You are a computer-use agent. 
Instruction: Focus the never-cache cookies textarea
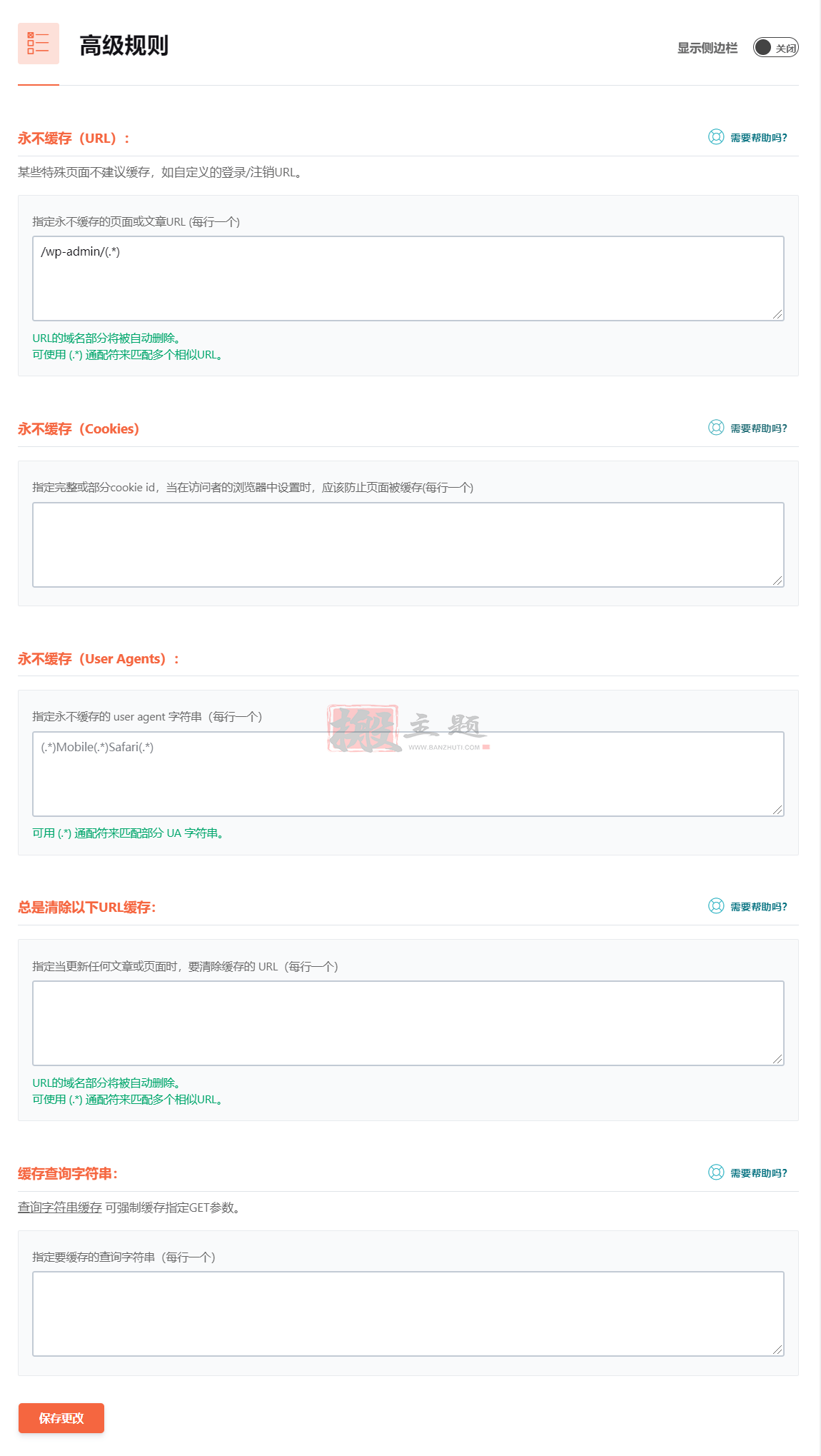tap(408, 545)
